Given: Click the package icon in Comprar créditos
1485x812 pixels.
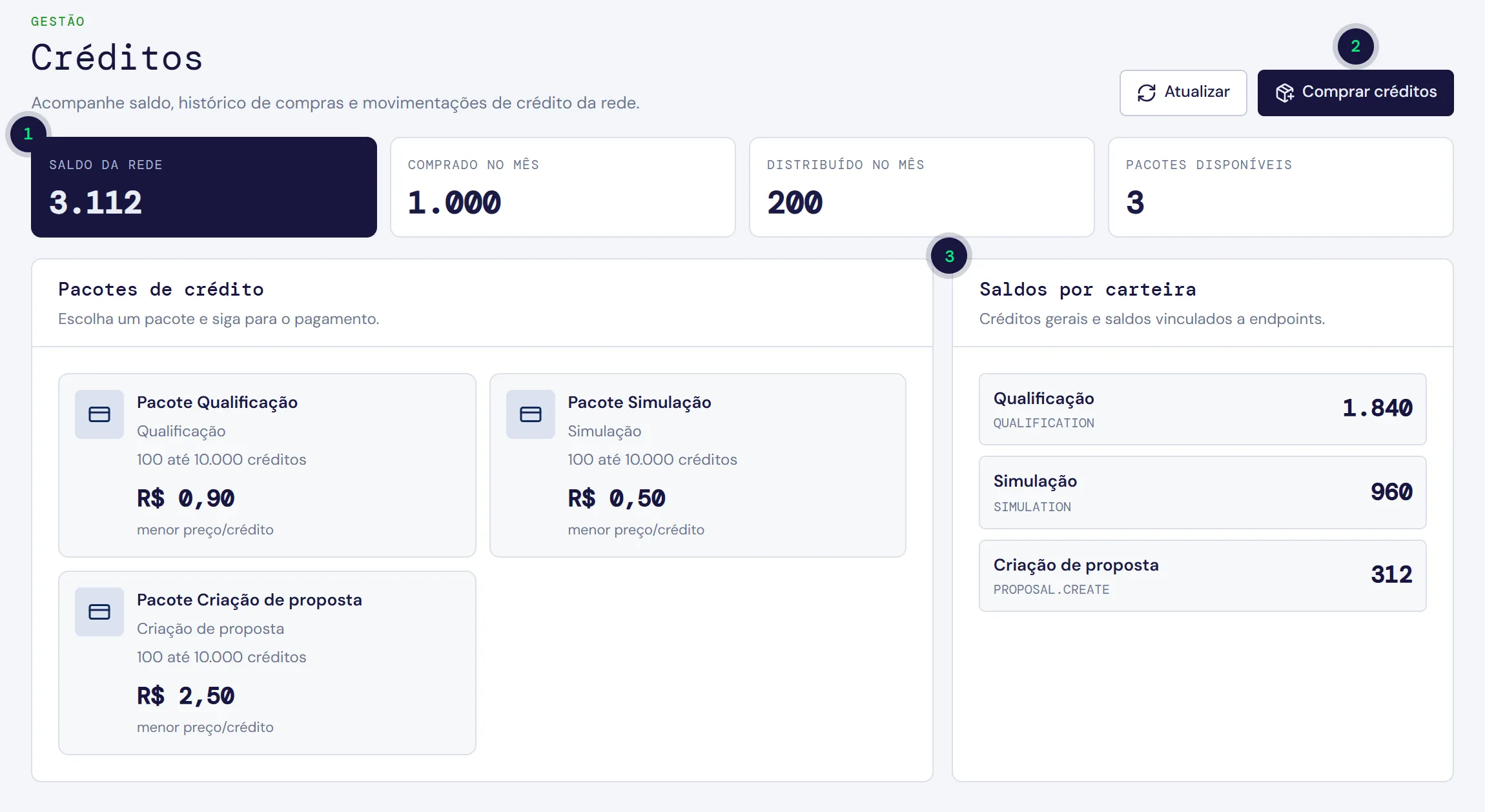Looking at the screenshot, I should click(1285, 93).
